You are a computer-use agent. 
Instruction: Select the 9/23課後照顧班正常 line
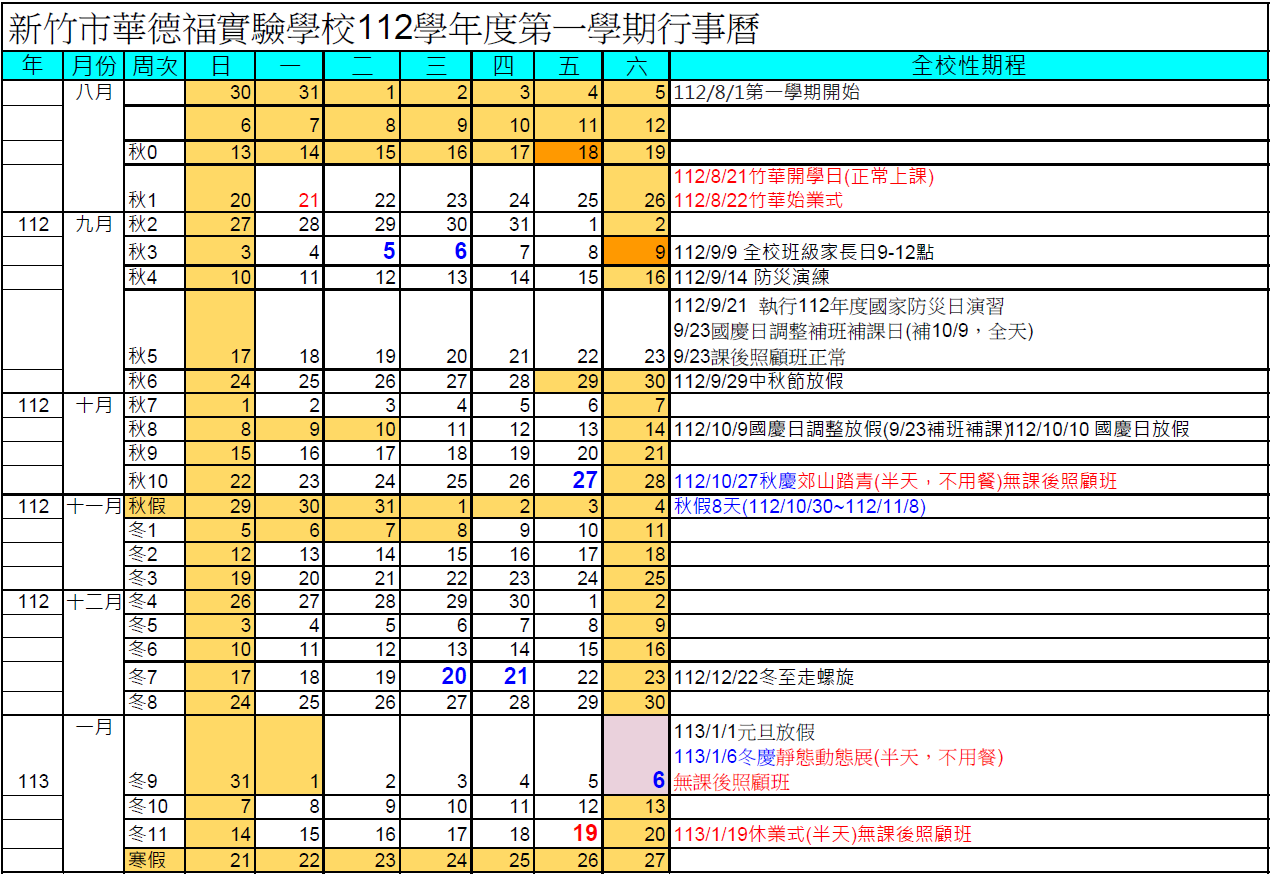pyautogui.click(x=759, y=357)
